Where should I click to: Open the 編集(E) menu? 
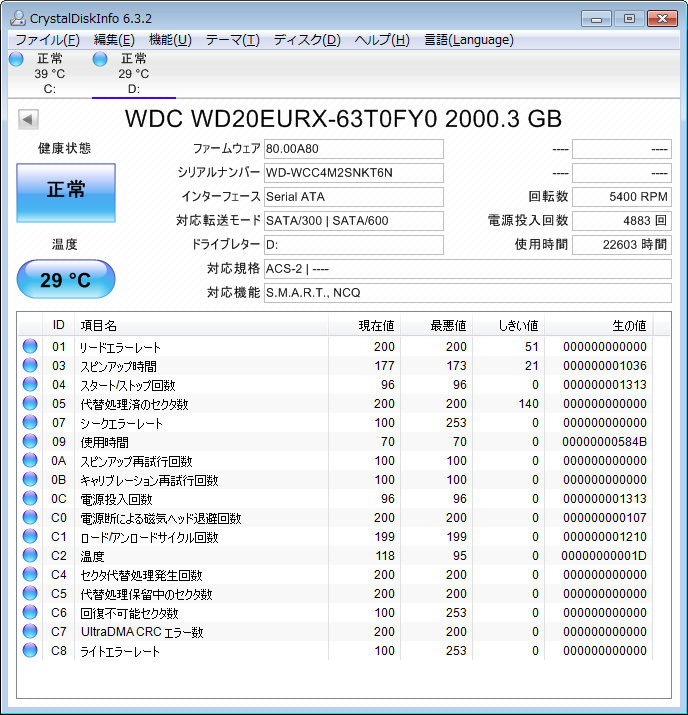114,40
